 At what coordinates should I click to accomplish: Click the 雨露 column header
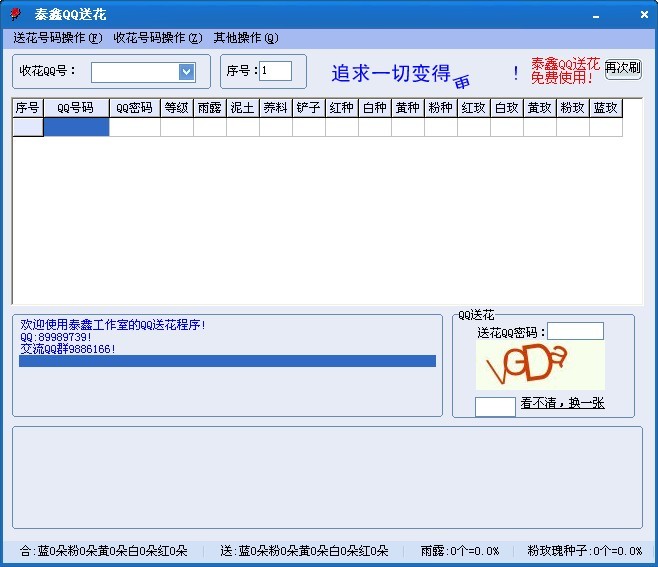pyautogui.click(x=210, y=108)
